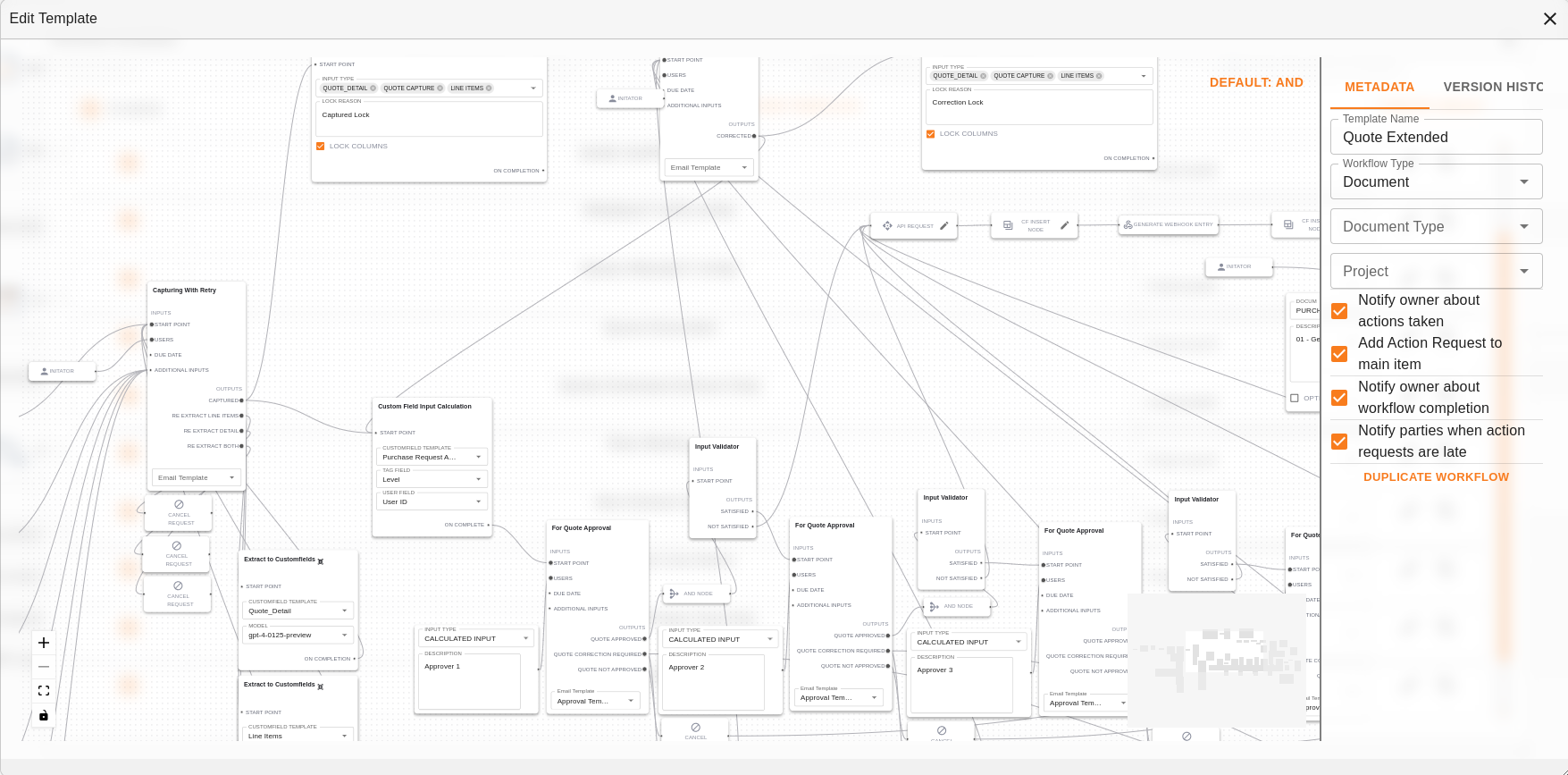1568x775 pixels.
Task: Open the Version History tab
Action: pyautogui.click(x=1492, y=88)
